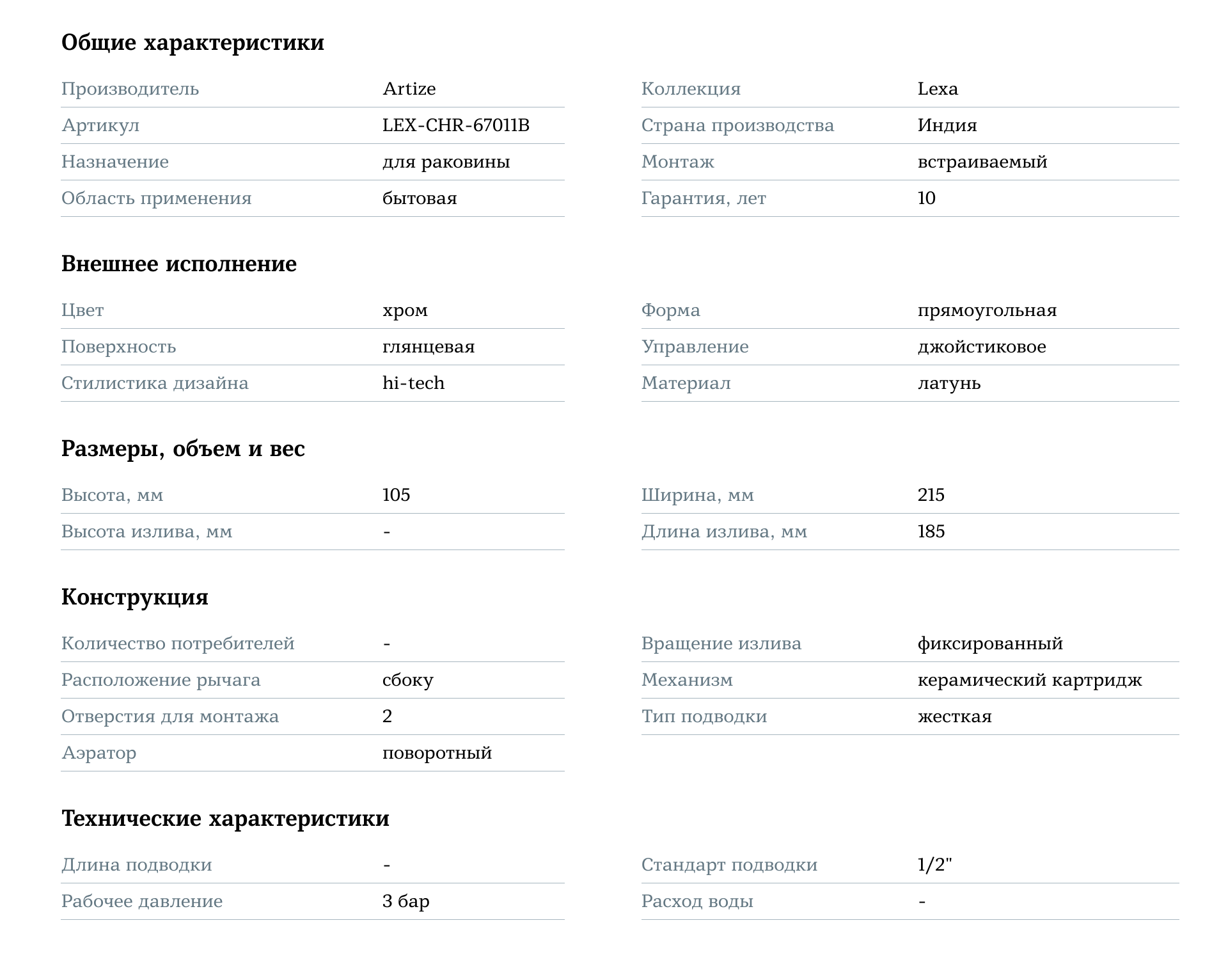Screen dimensions: 1228x980
Task: Click the Размеры, объем и вес heading
Action: pyautogui.click(x=183, y=449)
